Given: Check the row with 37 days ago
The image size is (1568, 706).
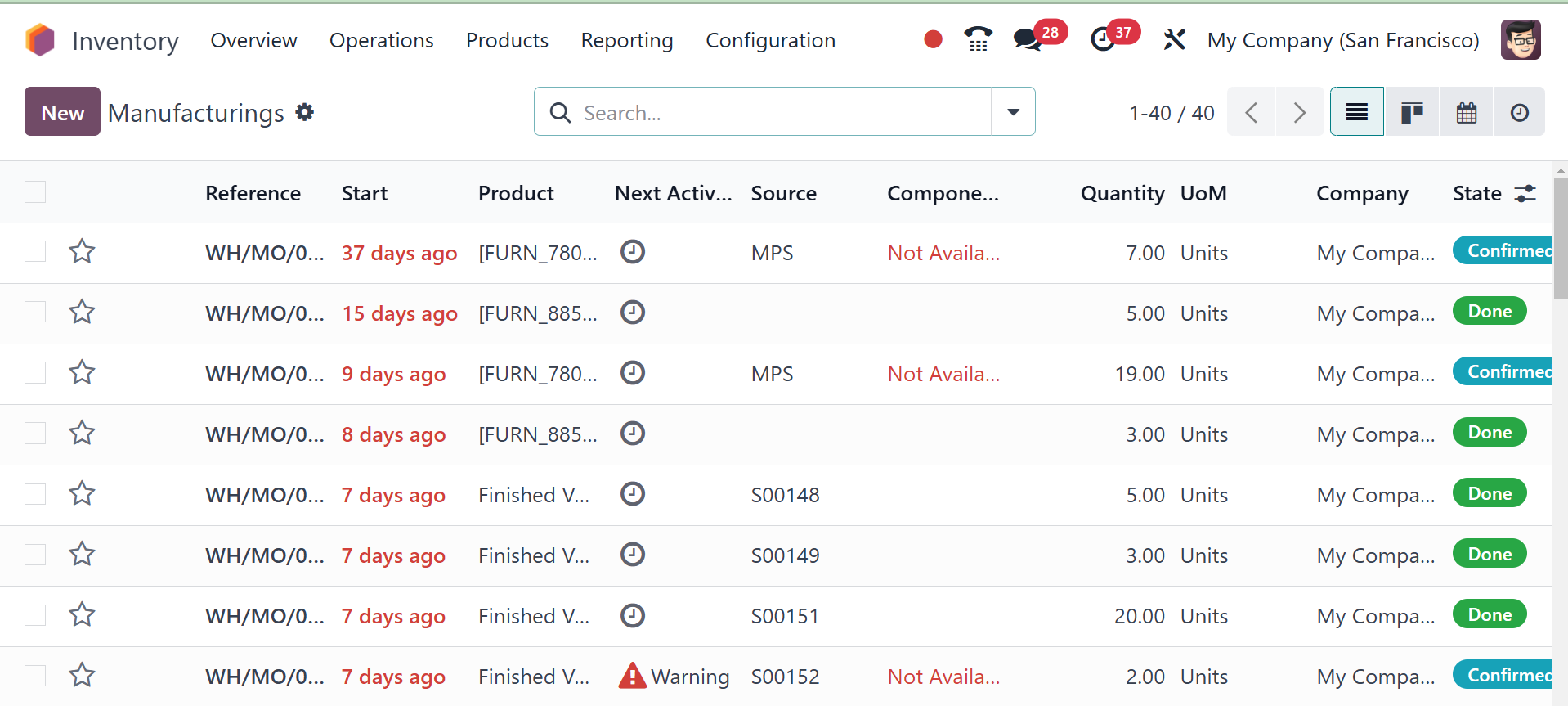Looking at the screenshot, I should [x=35, y=251].
